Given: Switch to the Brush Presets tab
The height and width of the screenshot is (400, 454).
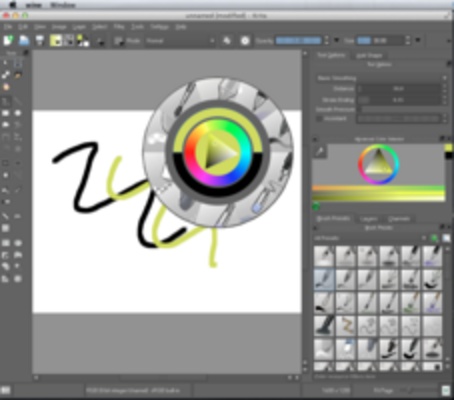Looking at the screenshot, I should (x=333, y=219).
